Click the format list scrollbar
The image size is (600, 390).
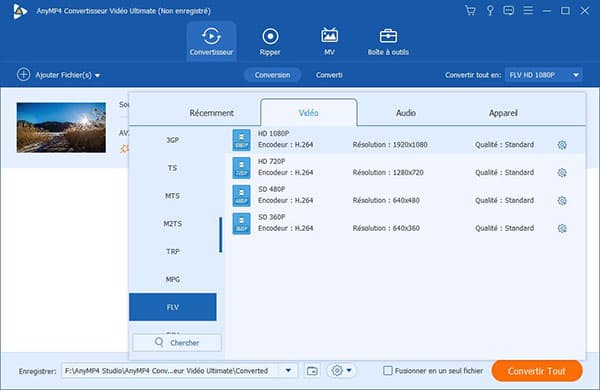point(220,235)
